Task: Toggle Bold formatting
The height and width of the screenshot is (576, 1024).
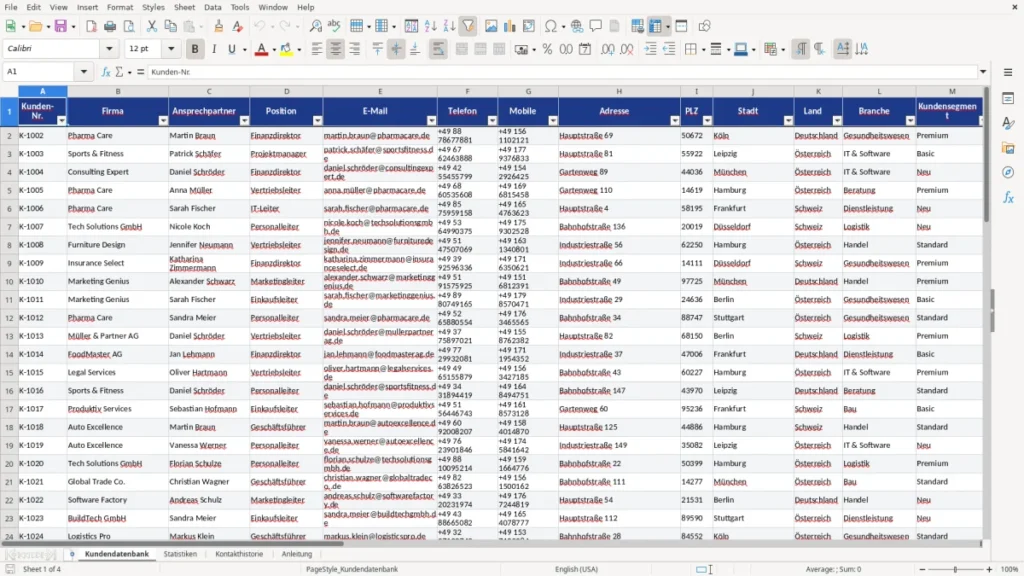Action: coord(195,49)
